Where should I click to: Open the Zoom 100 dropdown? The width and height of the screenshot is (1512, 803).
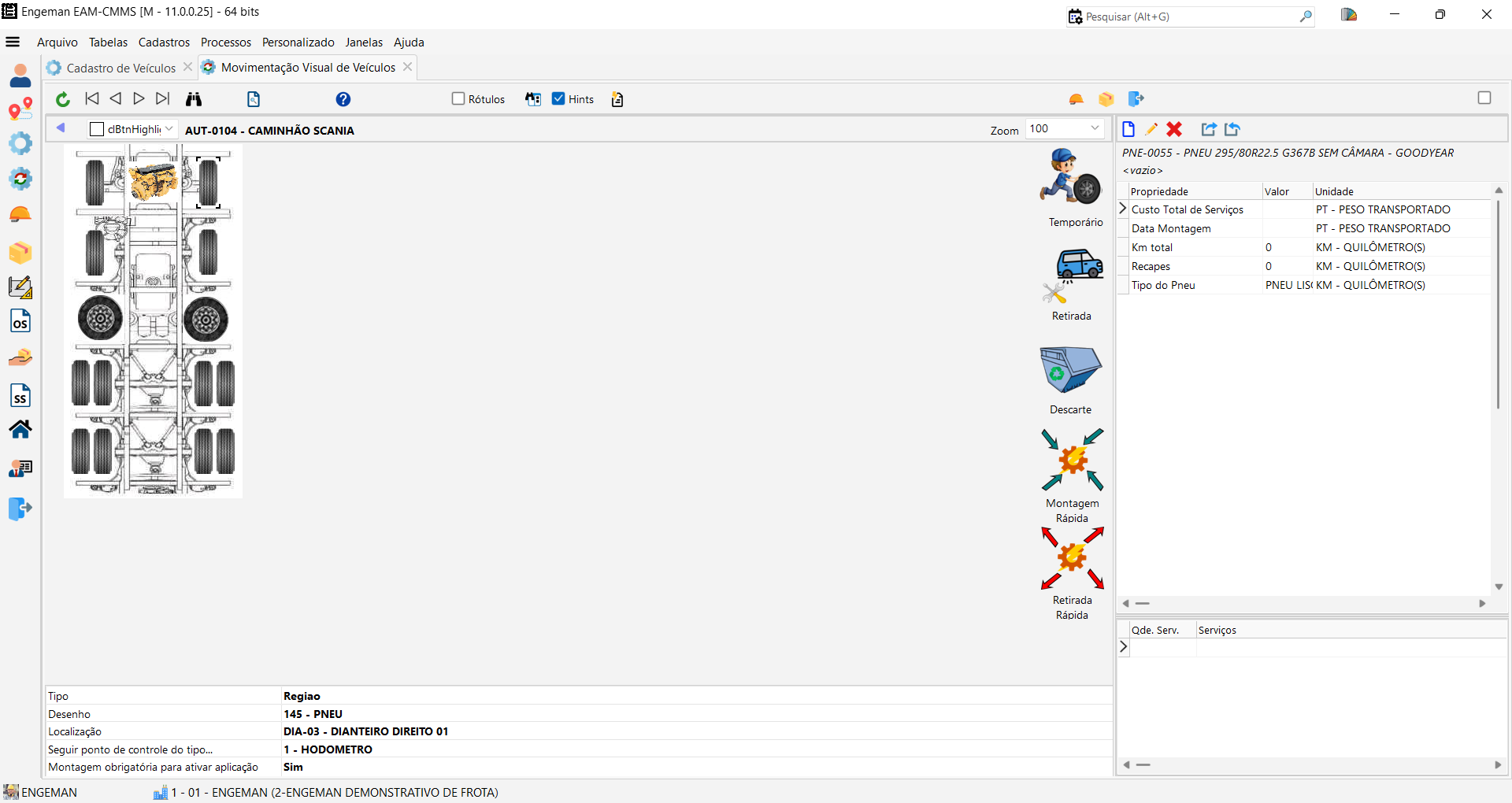click(1094, 129)
